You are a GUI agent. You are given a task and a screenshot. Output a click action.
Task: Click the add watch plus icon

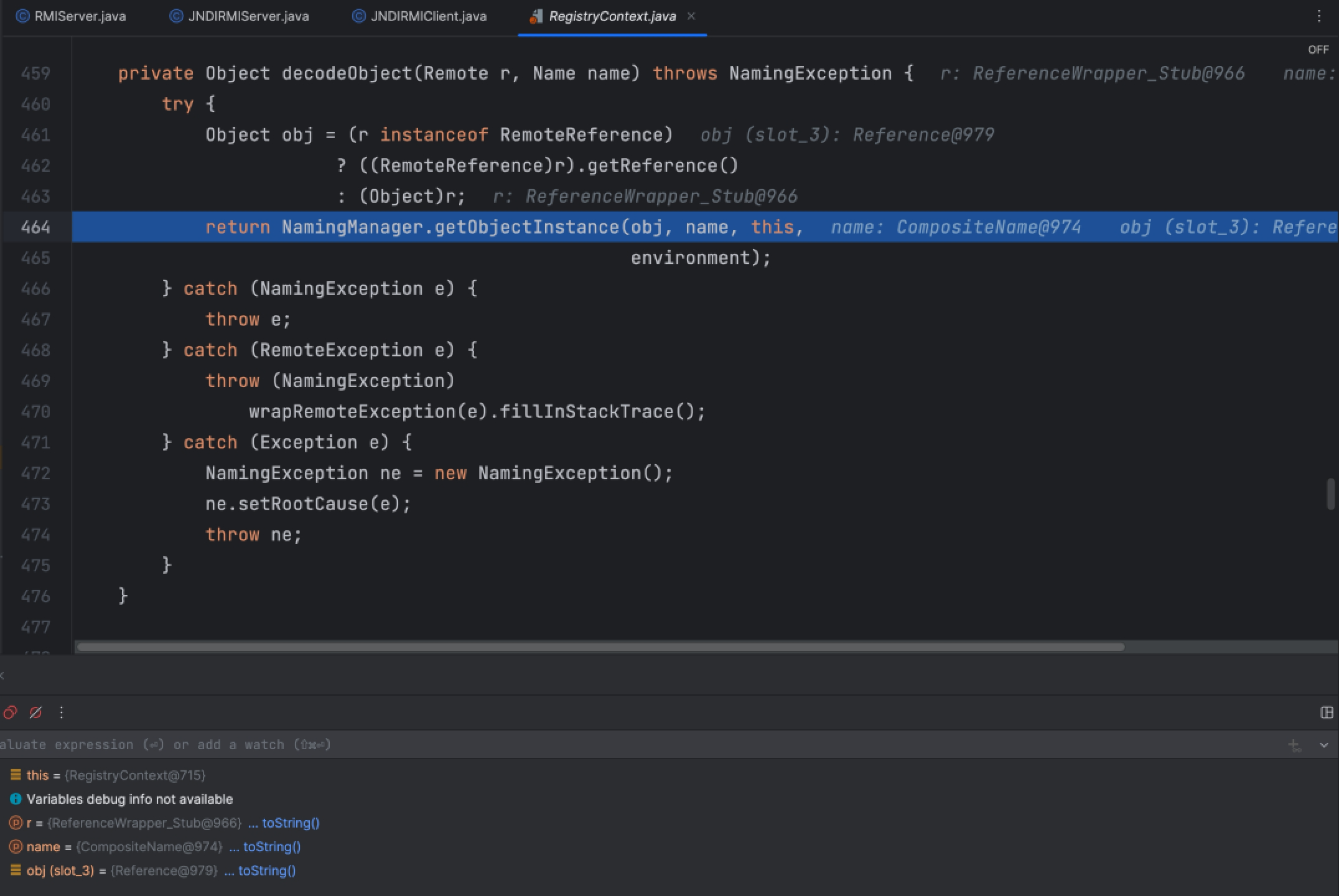pyautogui.click(x=1295, y=745)
